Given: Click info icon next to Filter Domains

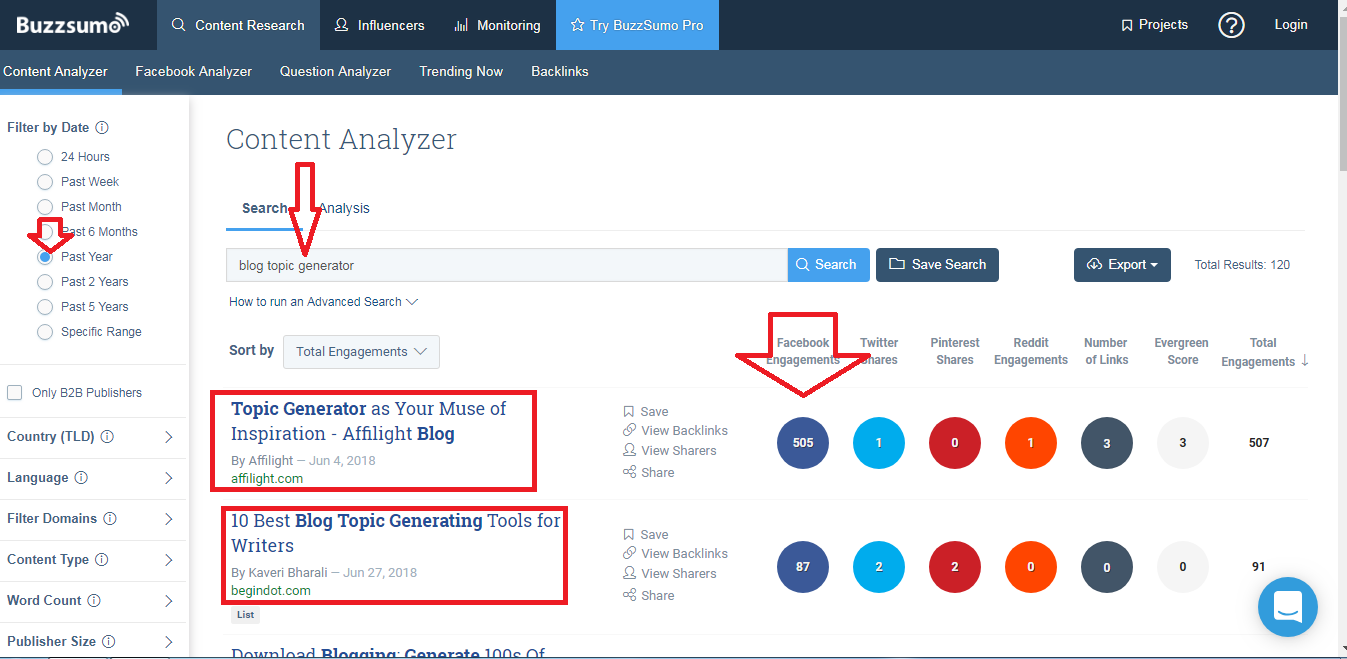Looking at the screenshot, I should click(x=110, y=519).
